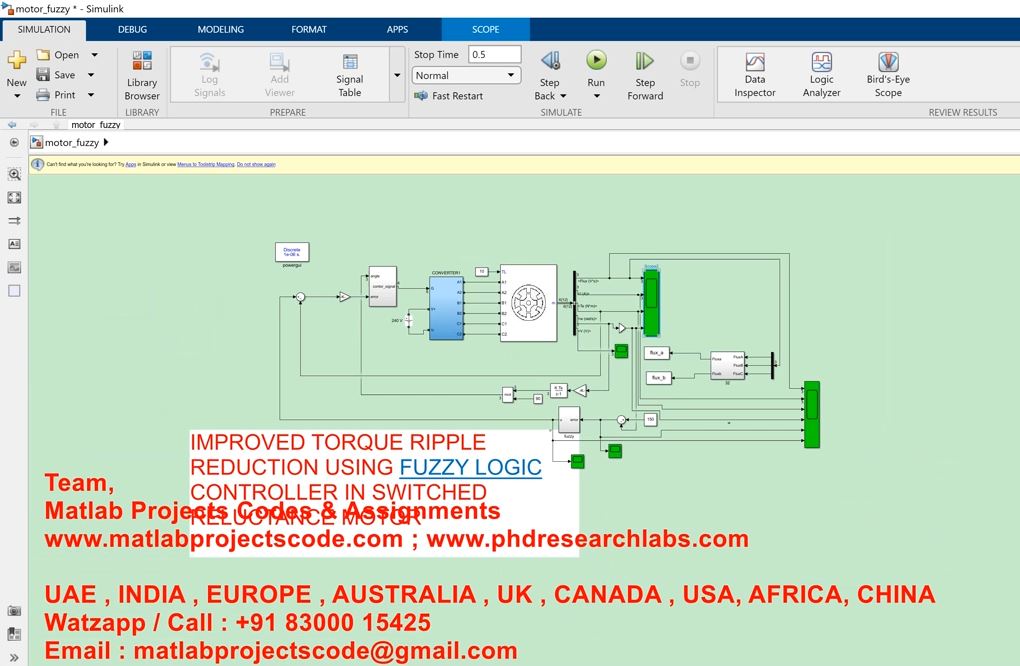Click the 'Do not show again' link
Image resolution: width=1020 pixels, height=666 pixels.
coord(256,164)
